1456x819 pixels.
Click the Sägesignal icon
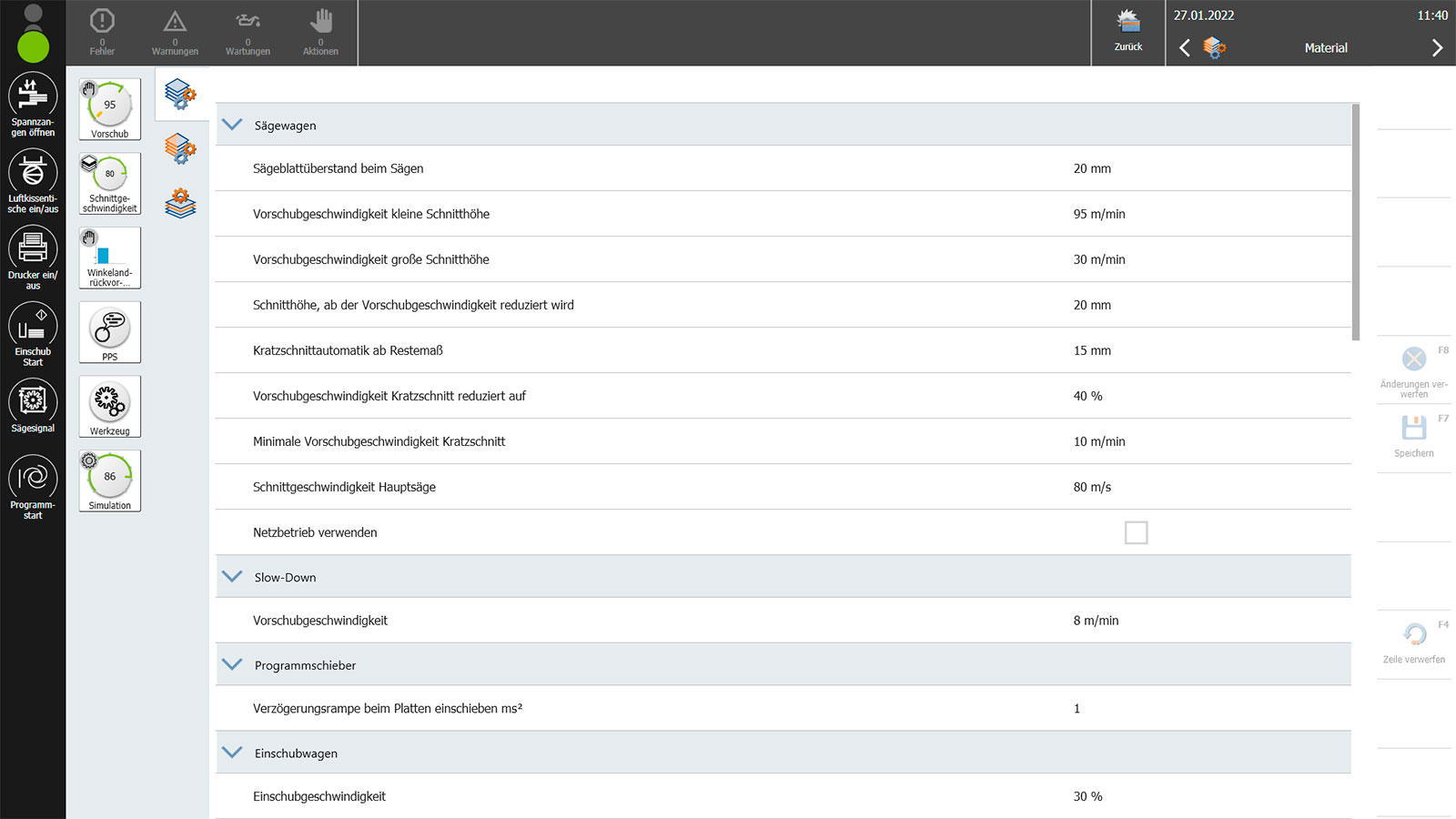pyautogui.click(x=33, y=401)
